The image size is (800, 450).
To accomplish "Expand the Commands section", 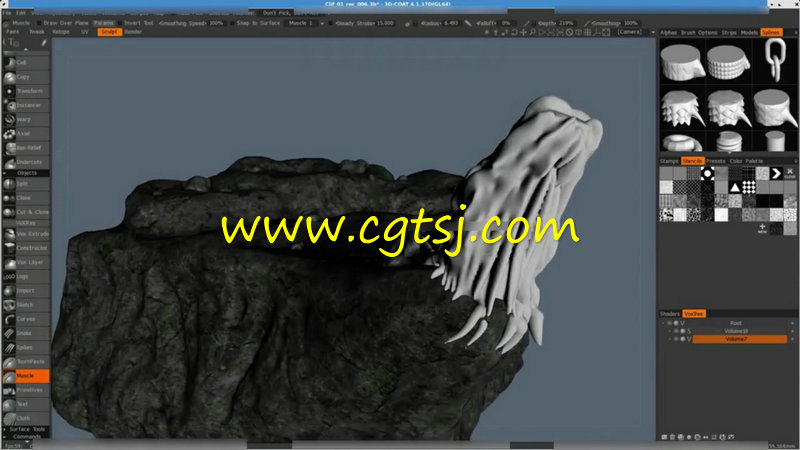I will [26, 437].
